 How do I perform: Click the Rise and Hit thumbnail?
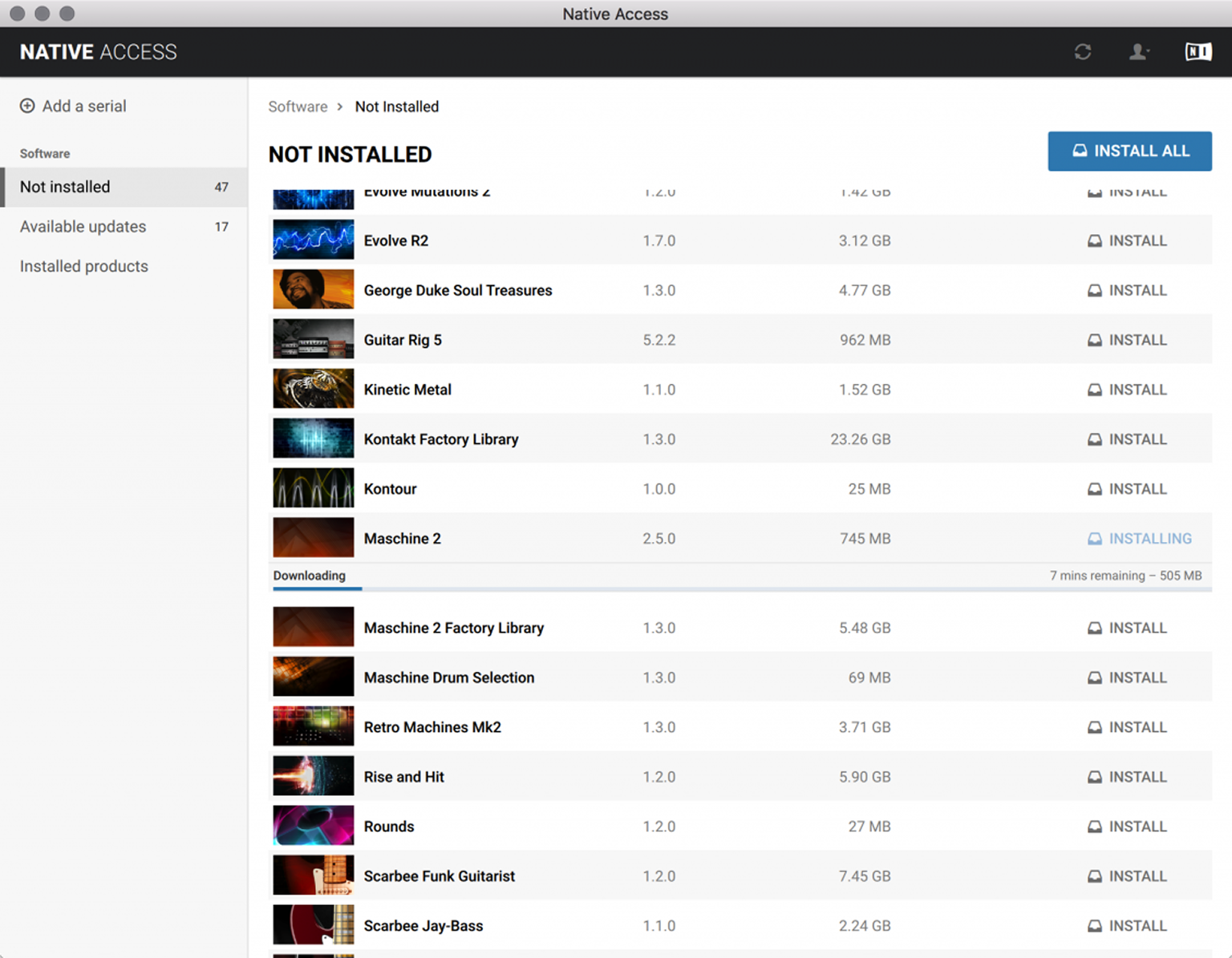[x=313, y=776]
